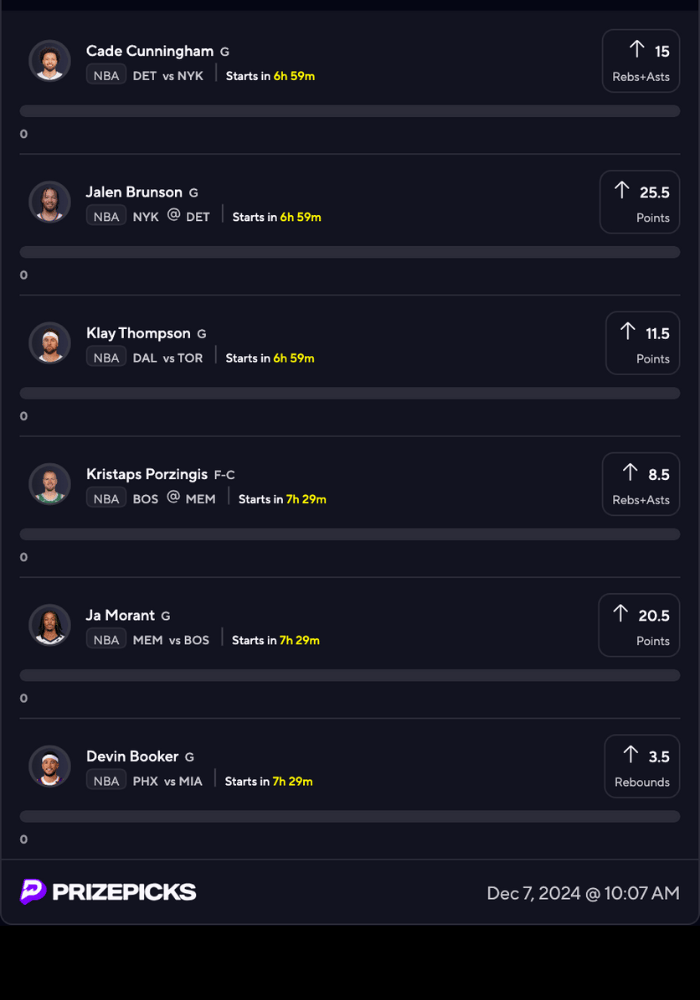The image size is (700, 1000).
Task: Open the Kristaps Porzingis player name
Action: (146, 474)
